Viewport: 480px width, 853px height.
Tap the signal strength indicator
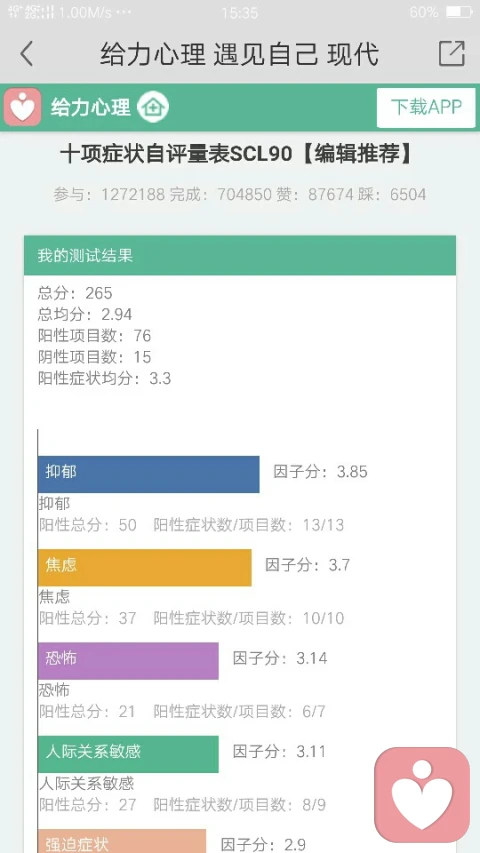click(x=32, y=12)
